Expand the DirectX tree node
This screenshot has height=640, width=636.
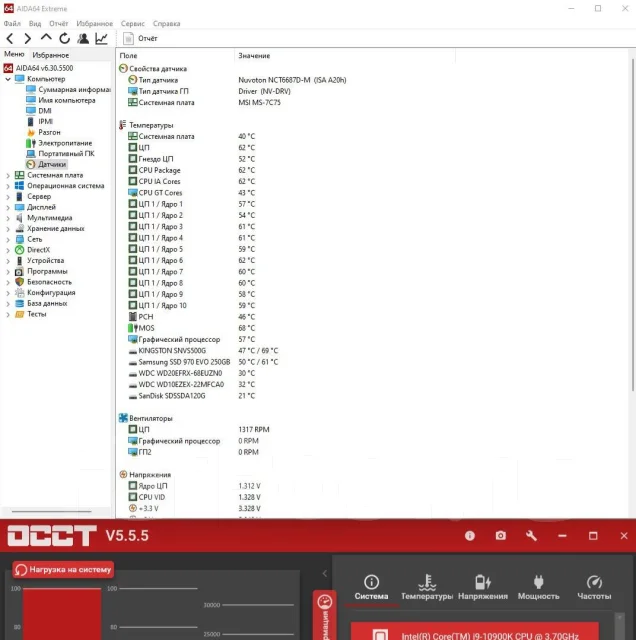point(8,250)
